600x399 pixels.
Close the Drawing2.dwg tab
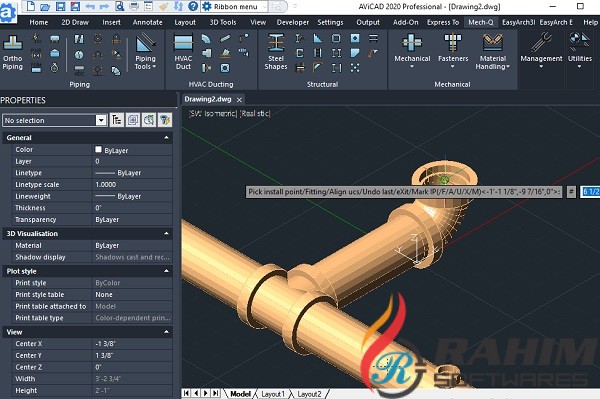click(240, 100)
